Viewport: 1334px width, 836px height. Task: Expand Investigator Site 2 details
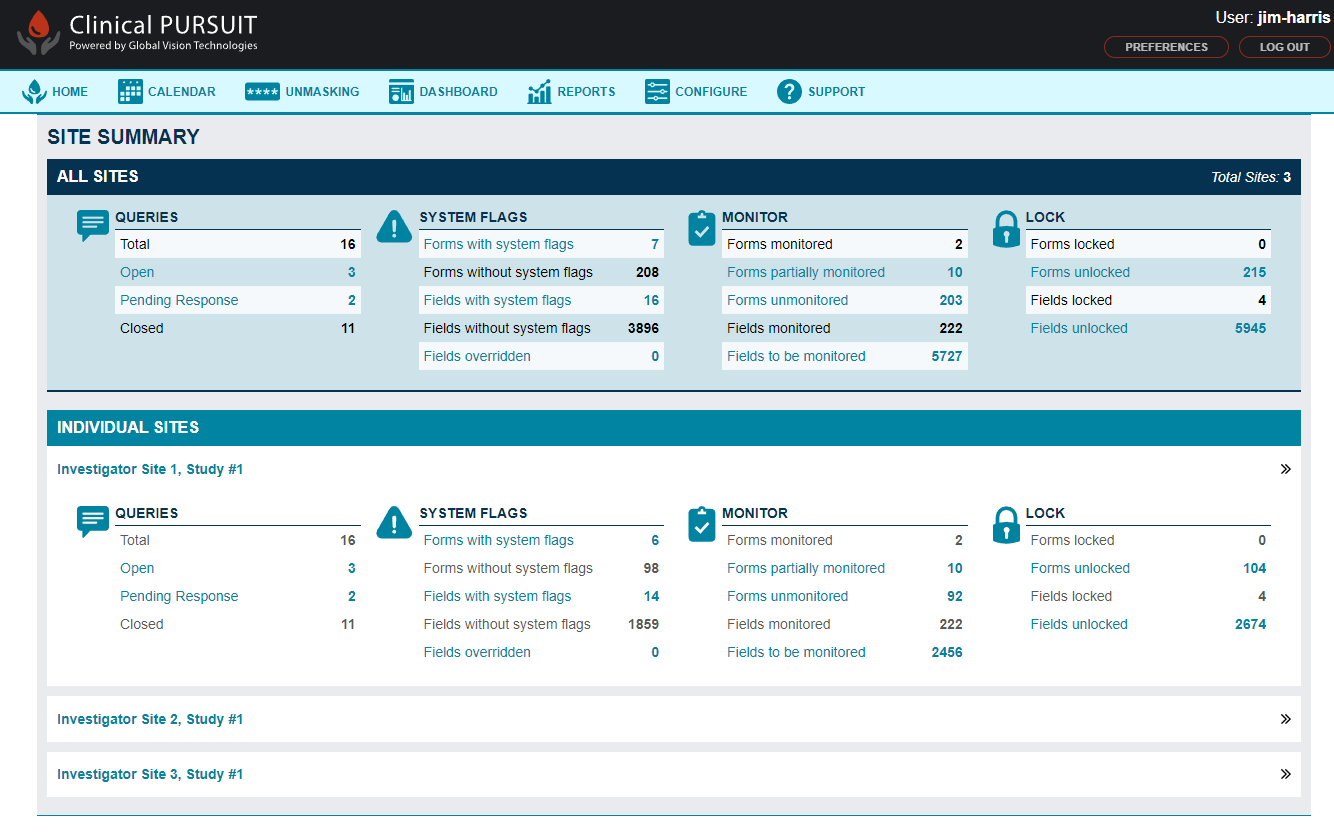(x=1286, y=718)
